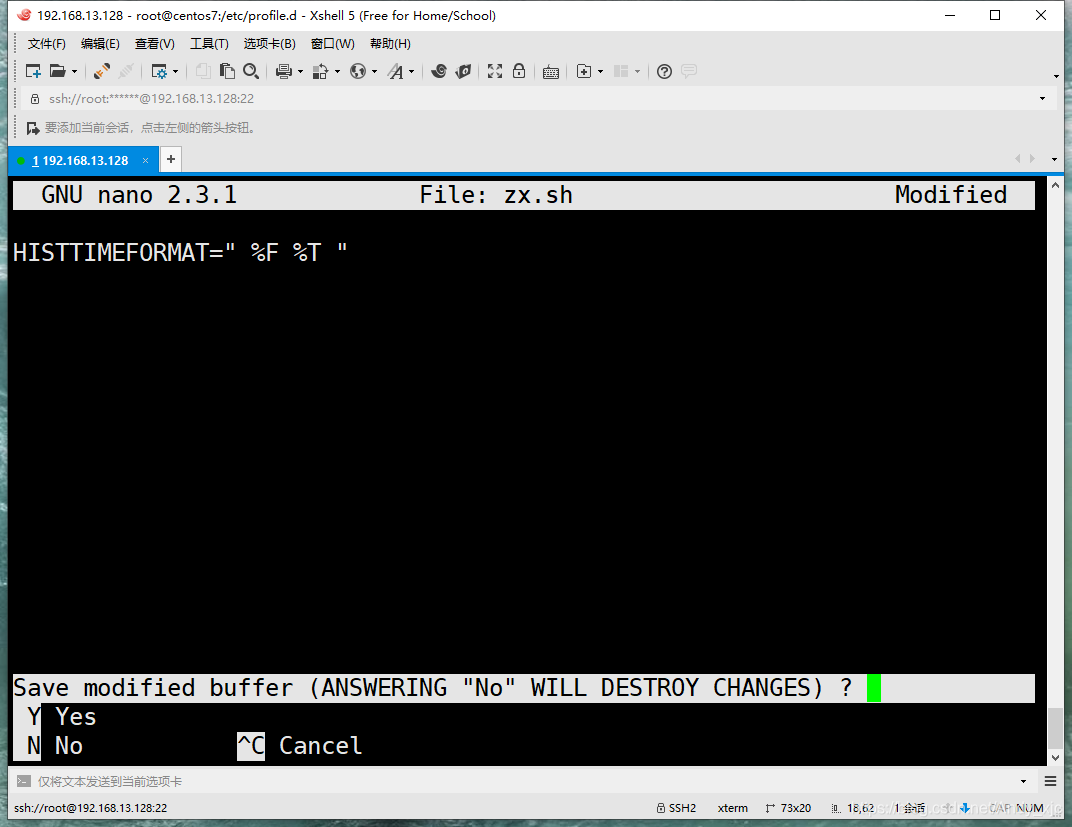Close the 192.168.13.128 session tab
1072x827 pixels.
(x=145, y=161)
